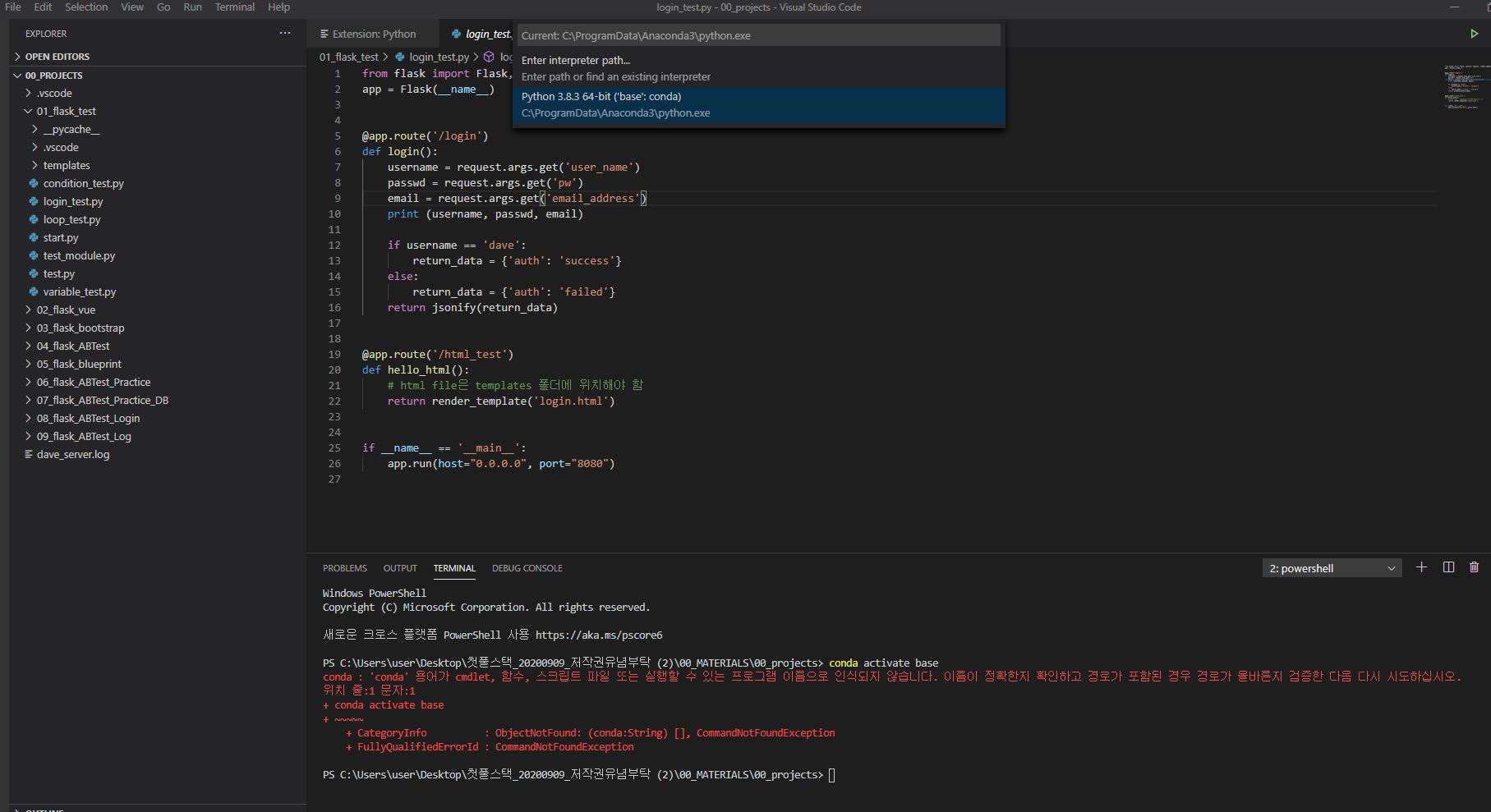Open login_test.py from file explorer
This screenshot has height=812, width=1491.
click(x=73, y=201)
